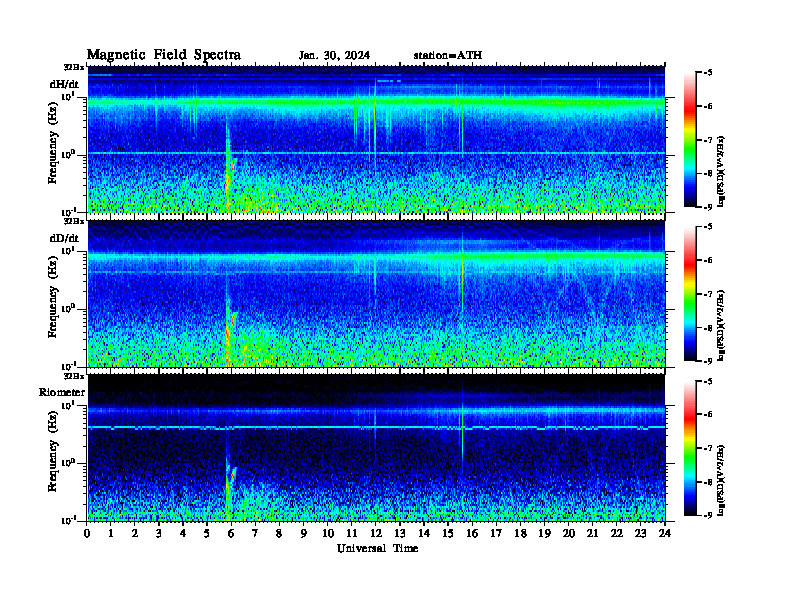Click the "Magnetic Field Spectra" title
This screenshot has width=792, height=612.
click(x=164, y=55)
